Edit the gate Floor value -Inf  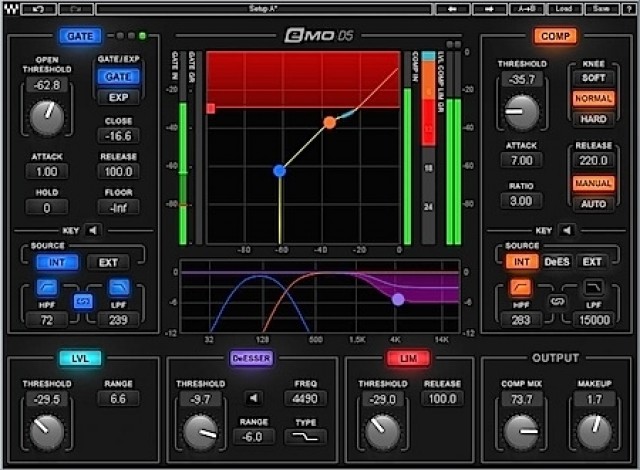[x=118, y=208]
